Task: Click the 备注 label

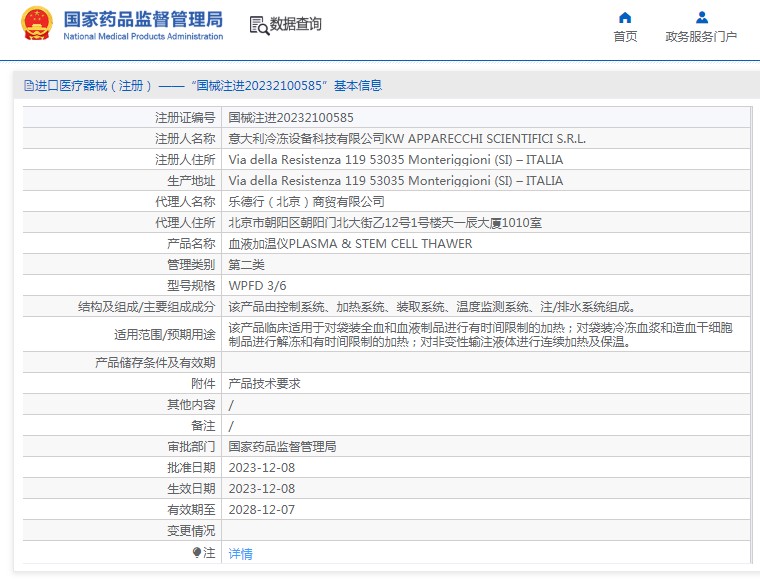Action: pos(203,425)
